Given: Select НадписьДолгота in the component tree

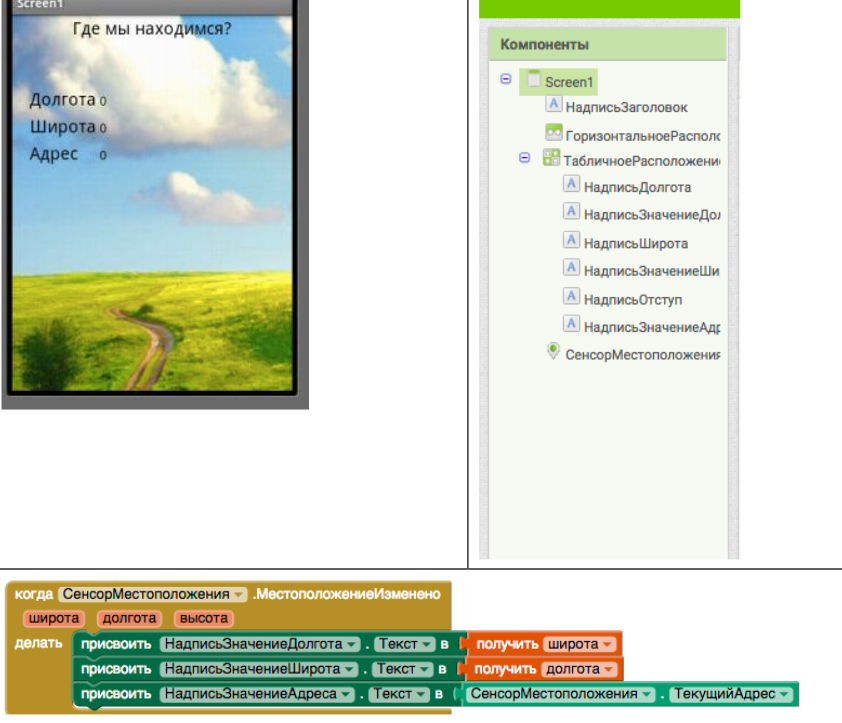Looking at the screenshot, I should 637,187.
